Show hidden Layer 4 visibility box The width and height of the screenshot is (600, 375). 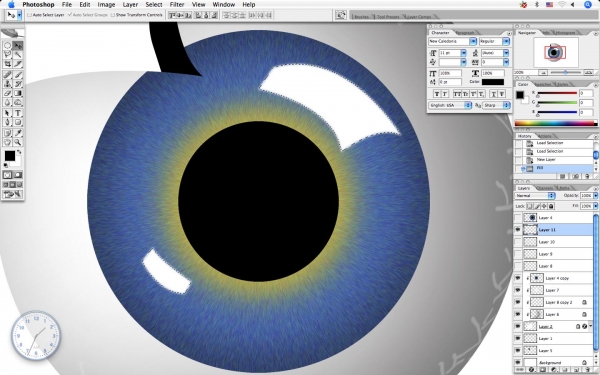[518, 218]
